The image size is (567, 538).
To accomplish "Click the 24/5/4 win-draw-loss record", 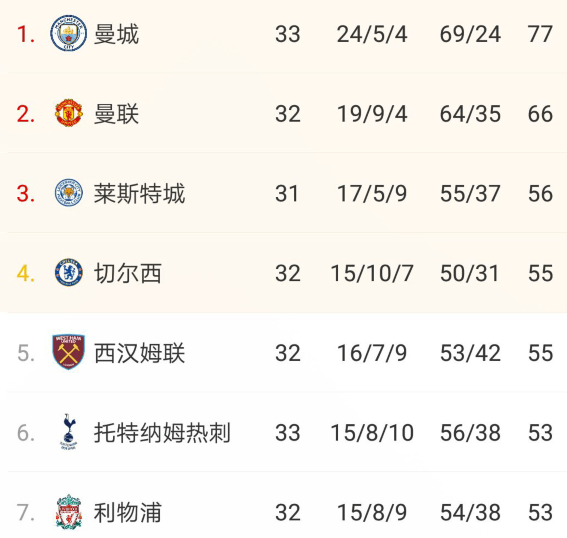I will 372,34.
